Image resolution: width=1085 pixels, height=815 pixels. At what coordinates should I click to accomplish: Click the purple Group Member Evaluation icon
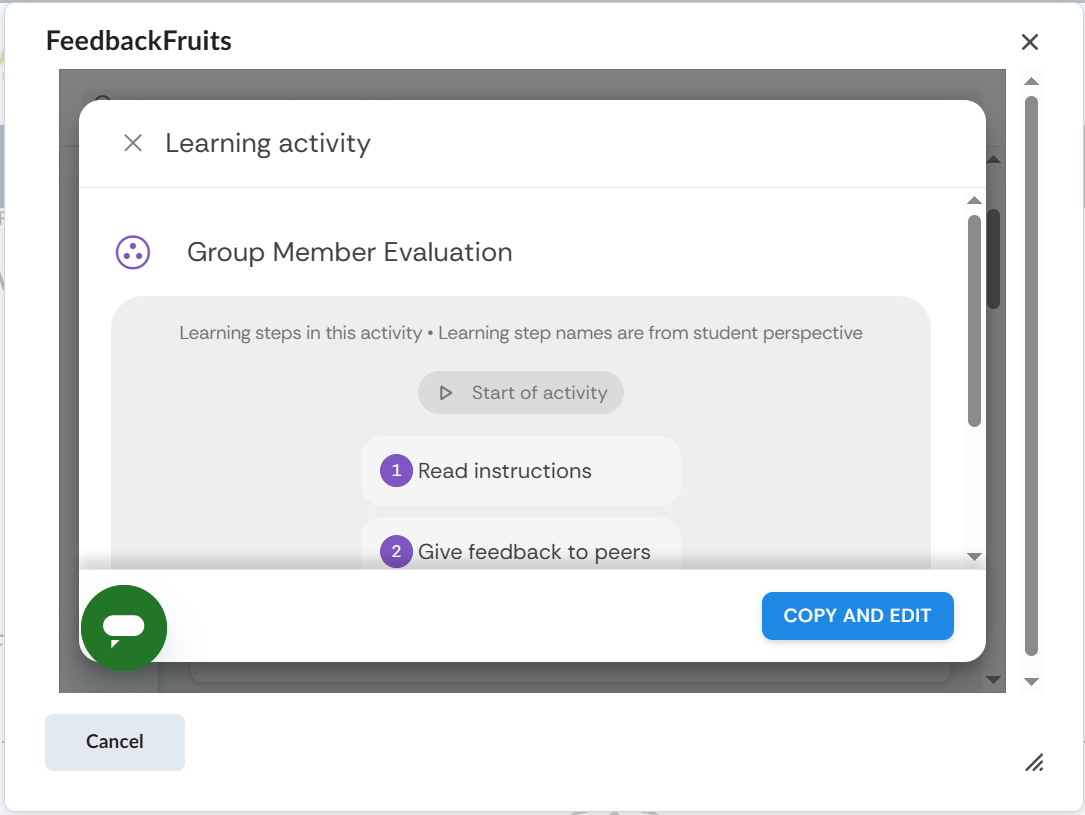[x=133, y=253]
